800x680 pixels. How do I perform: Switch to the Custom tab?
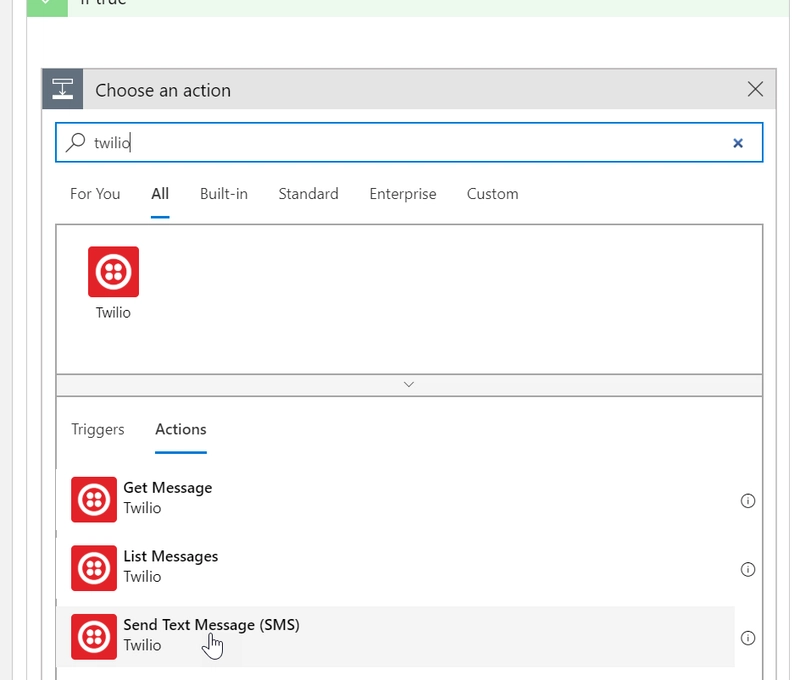click(x=492, y=194)
